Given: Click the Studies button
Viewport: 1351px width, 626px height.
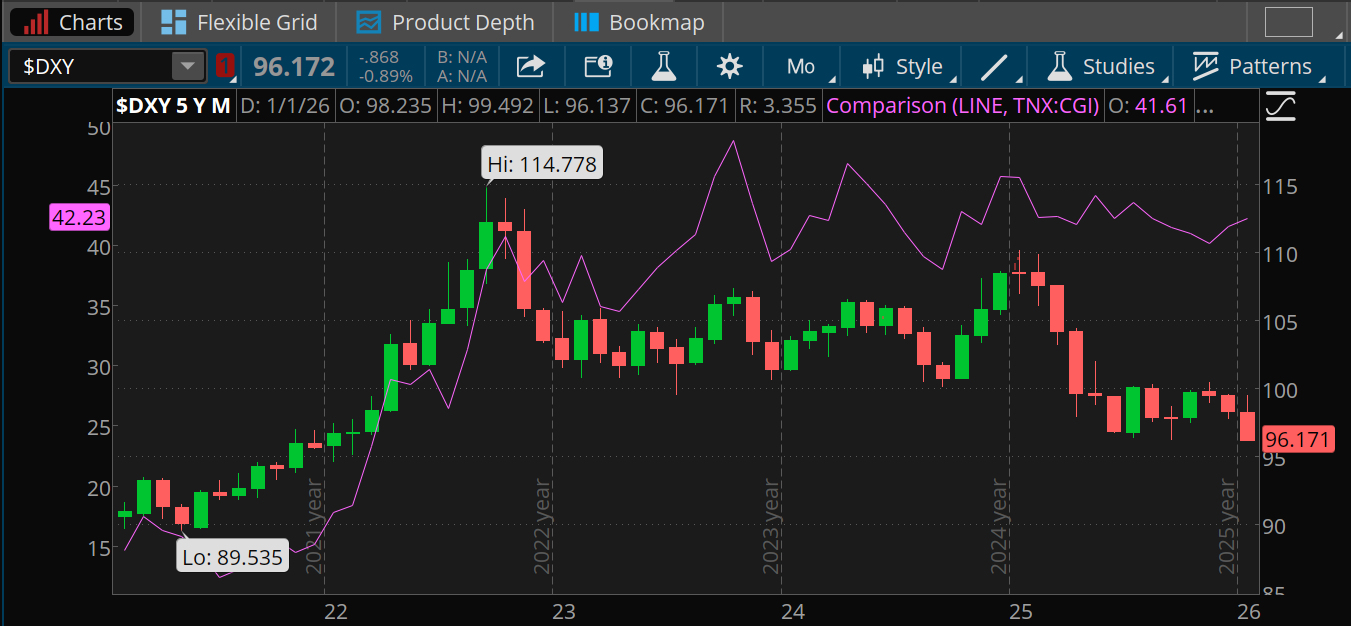Looking at the screenshot, I should [1101, 67].
